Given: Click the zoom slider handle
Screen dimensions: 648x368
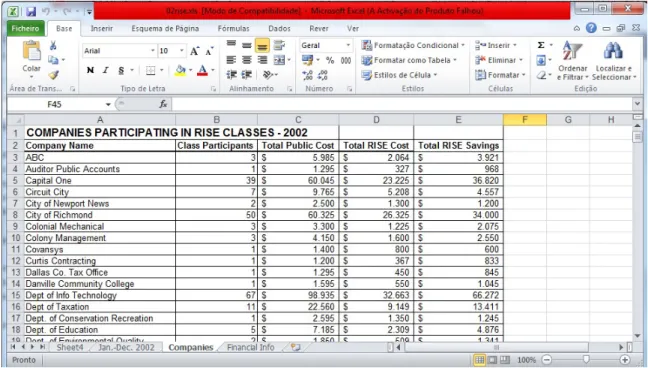Looking at the screenshot, I should click(586, 360).
